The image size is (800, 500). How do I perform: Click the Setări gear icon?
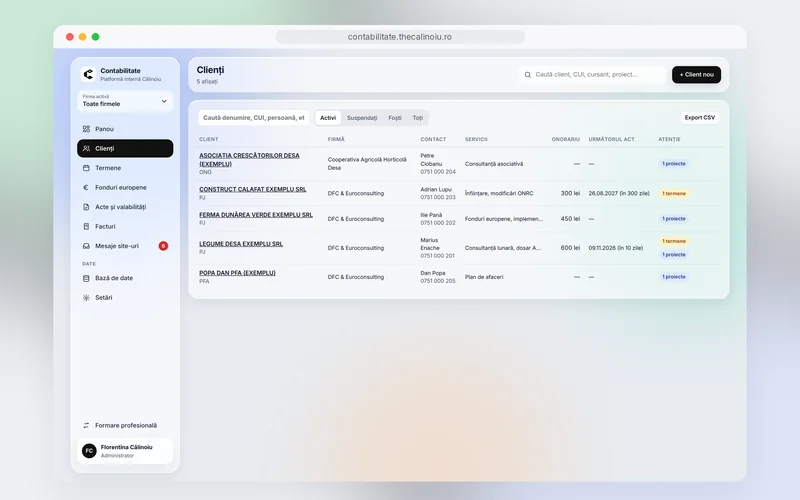(x=86, y=297)
